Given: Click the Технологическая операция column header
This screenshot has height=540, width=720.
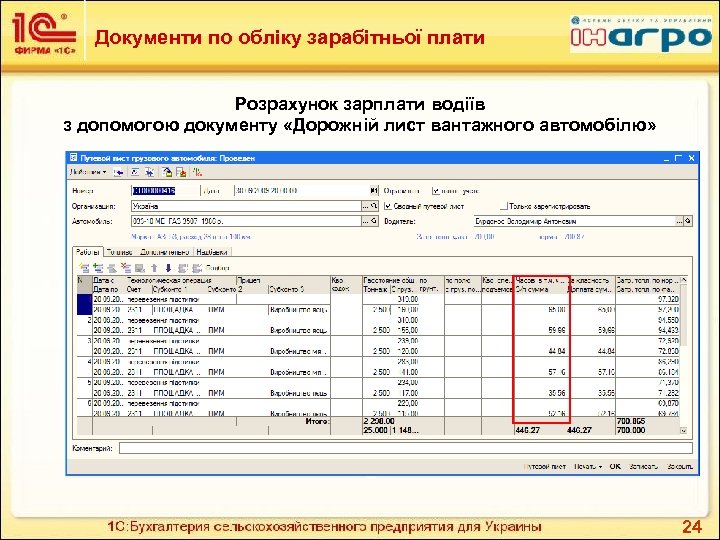Looking at the screenshot, I should pos(181,280).
